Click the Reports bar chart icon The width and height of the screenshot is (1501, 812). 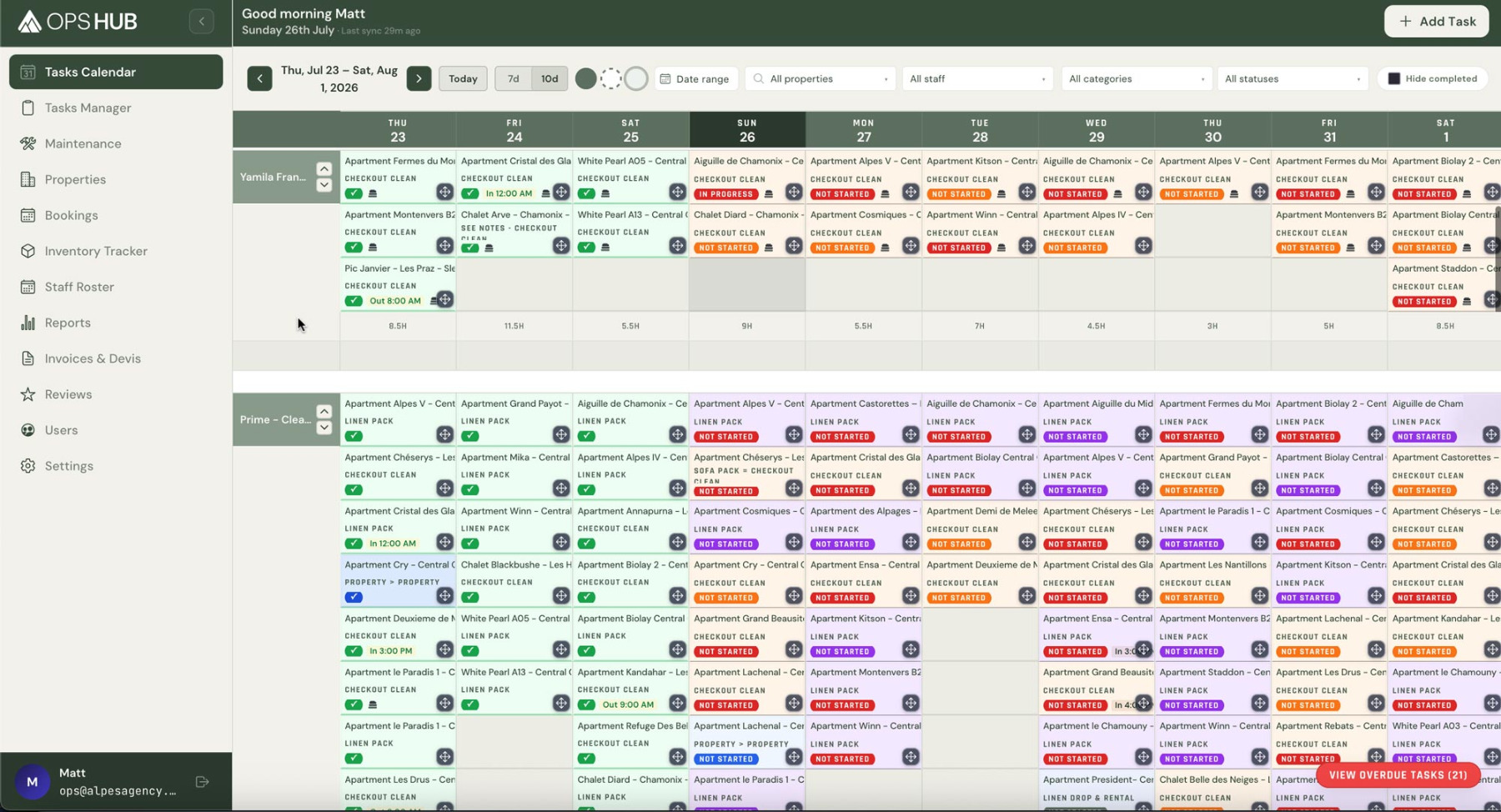[x=28, y=323]
